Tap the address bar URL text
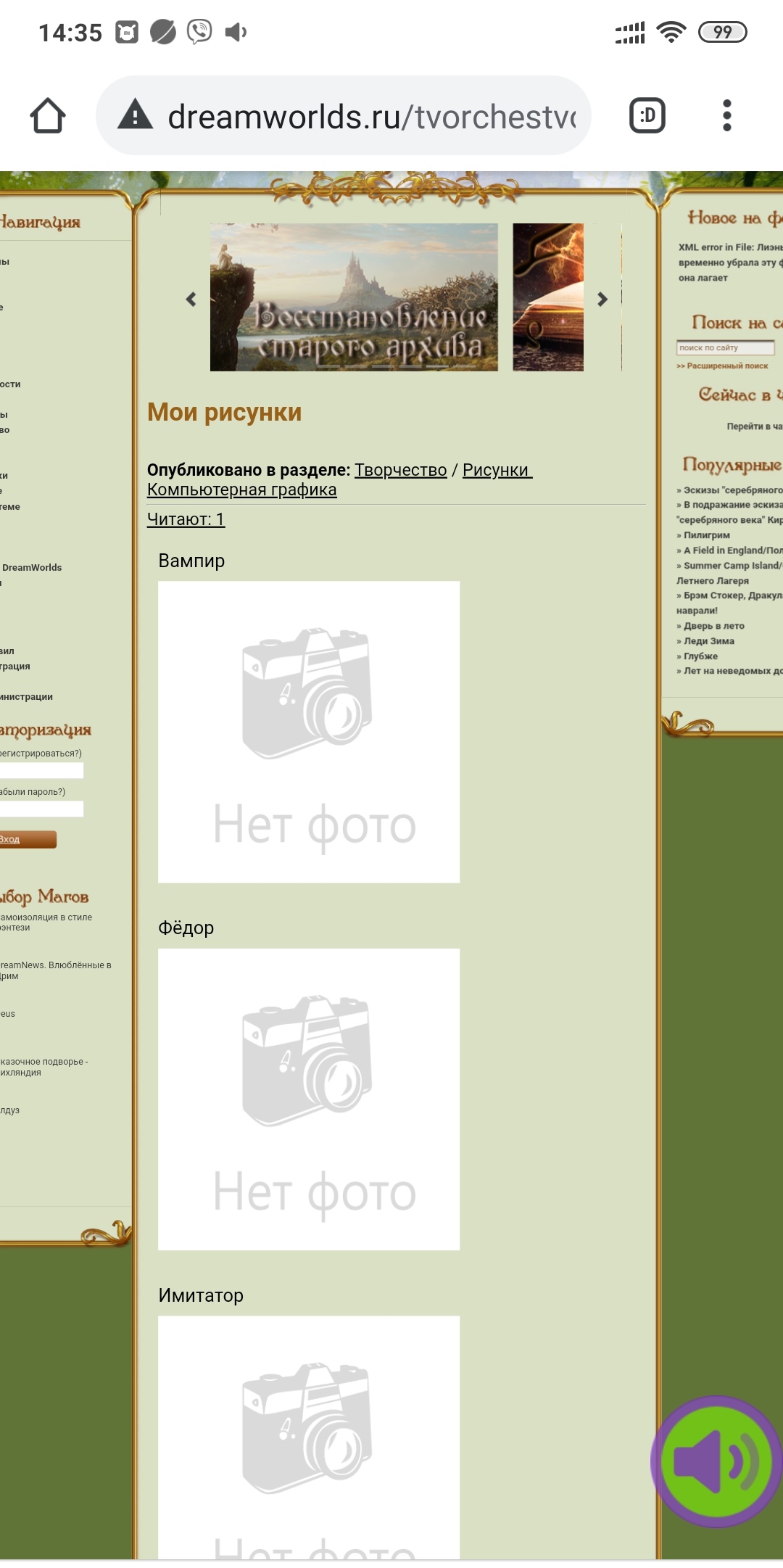 pos(371,117)
